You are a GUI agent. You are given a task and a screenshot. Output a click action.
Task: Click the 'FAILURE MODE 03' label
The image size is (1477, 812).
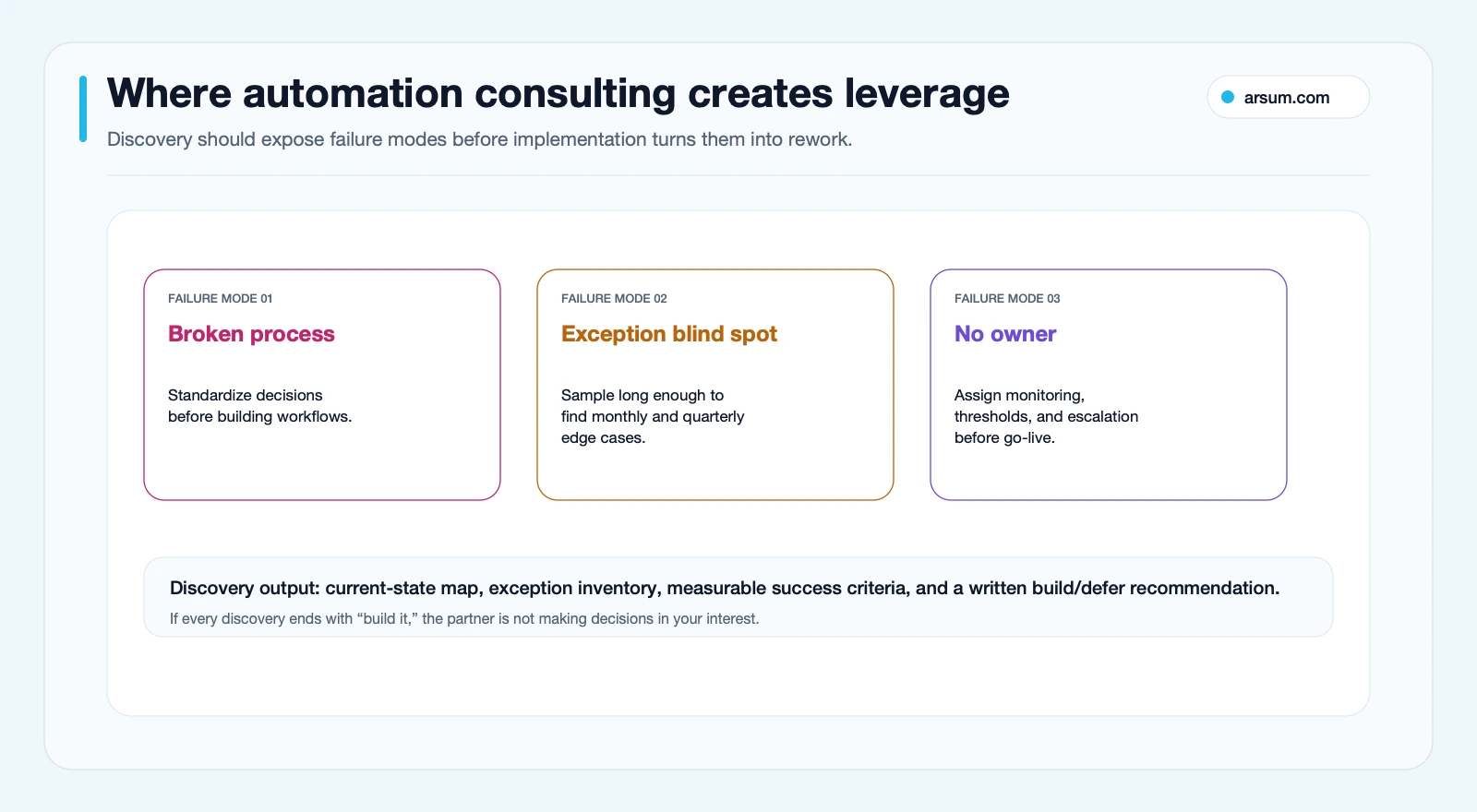click(1007, 298)
